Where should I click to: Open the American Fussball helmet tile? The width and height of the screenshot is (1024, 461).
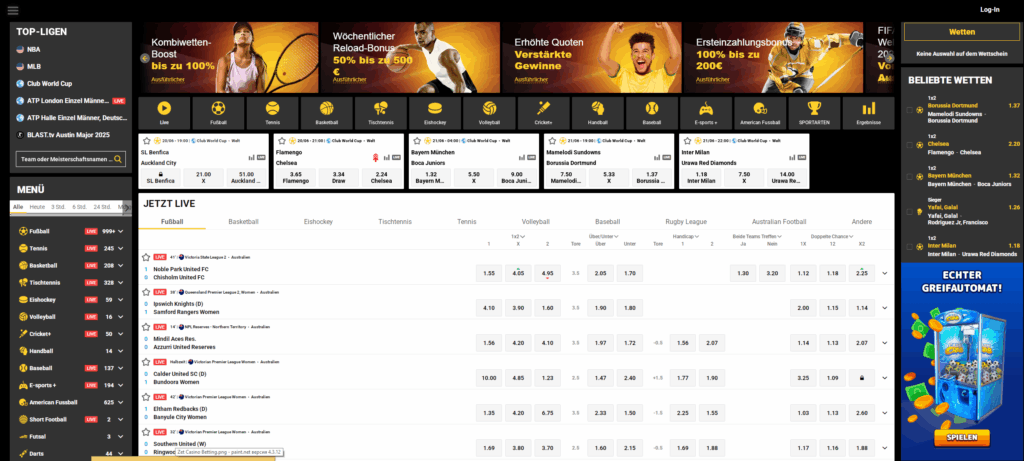pyautogui.click(x=760, y=113)
